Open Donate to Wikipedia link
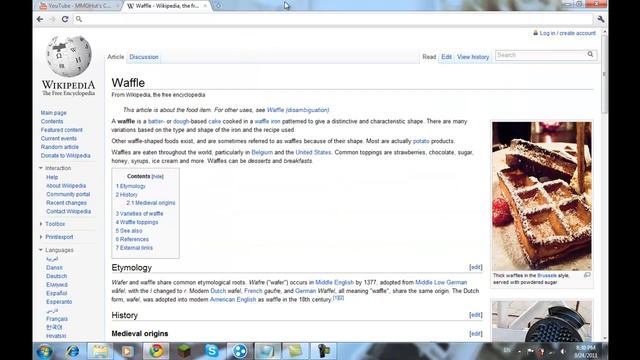Viewport: 640px width, 360px height. 65,156
